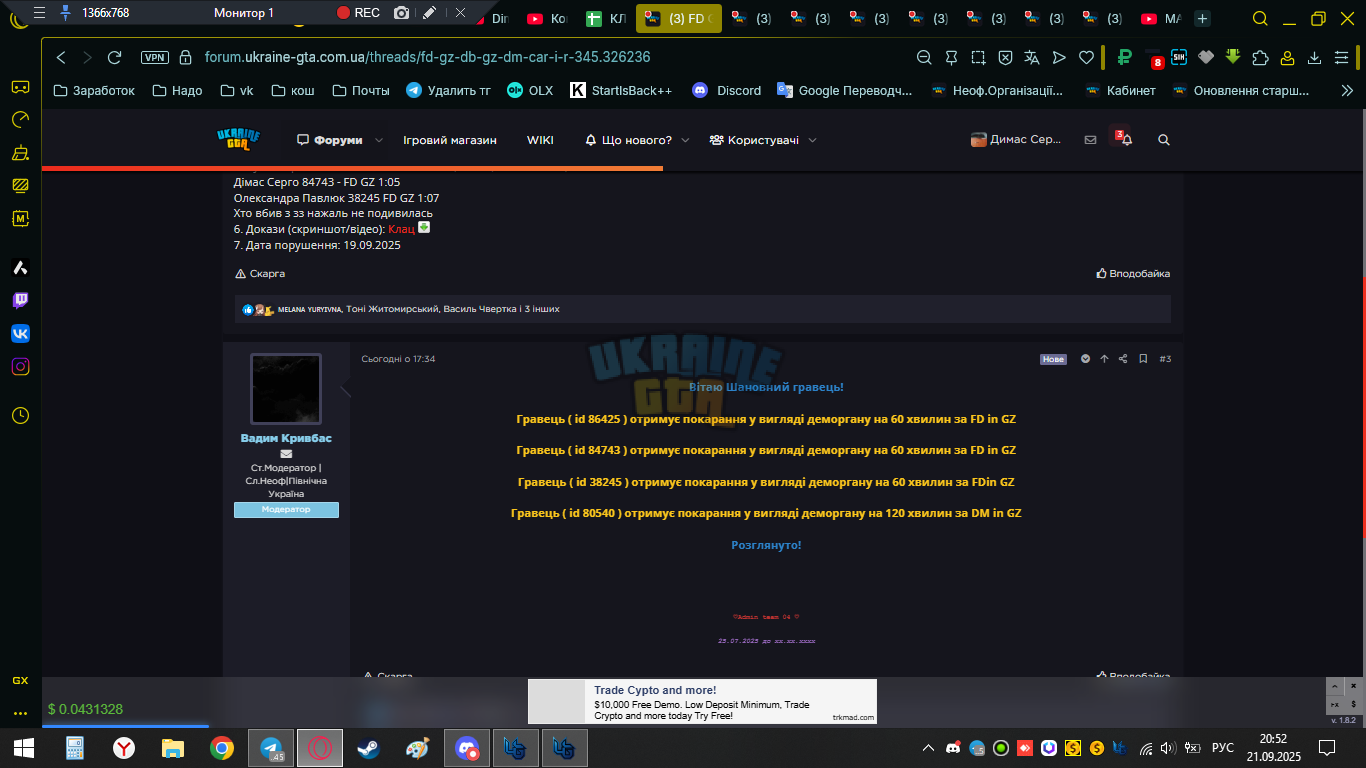This screenshot has width=1366, height=768.
Task: Open the WIKI navigation item
Action: pos(540,140)
